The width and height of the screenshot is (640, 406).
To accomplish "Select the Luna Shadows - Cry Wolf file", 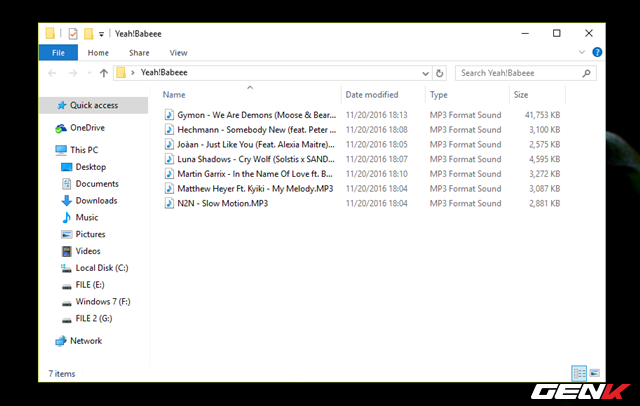I will pyautogui.click(x=256, y=159).
